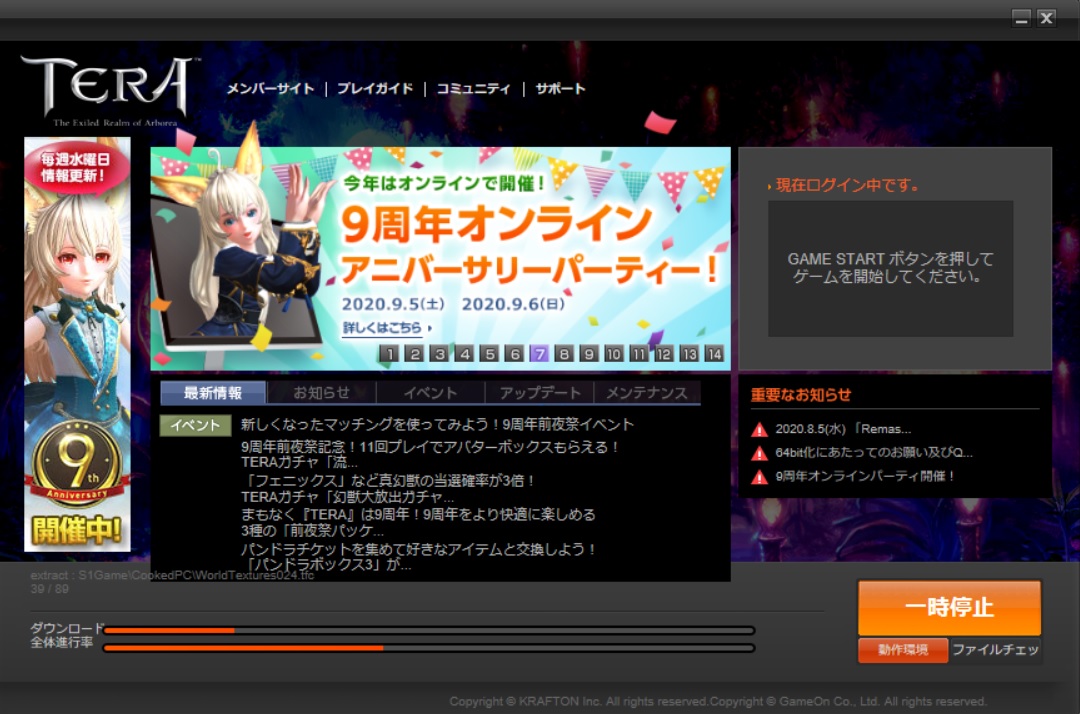Open the メンバーサイト menu link
Viewport: 1080px width, 714px height.
click(x=270, y=89)
